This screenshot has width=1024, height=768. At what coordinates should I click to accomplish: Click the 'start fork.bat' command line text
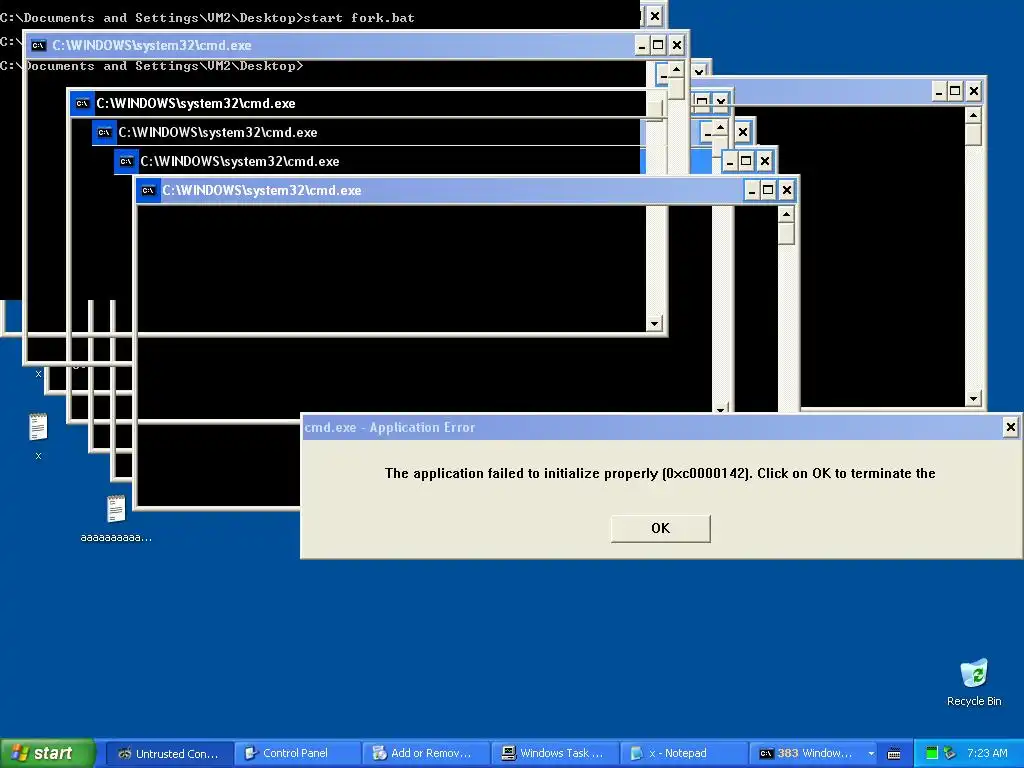pos(359,18)
